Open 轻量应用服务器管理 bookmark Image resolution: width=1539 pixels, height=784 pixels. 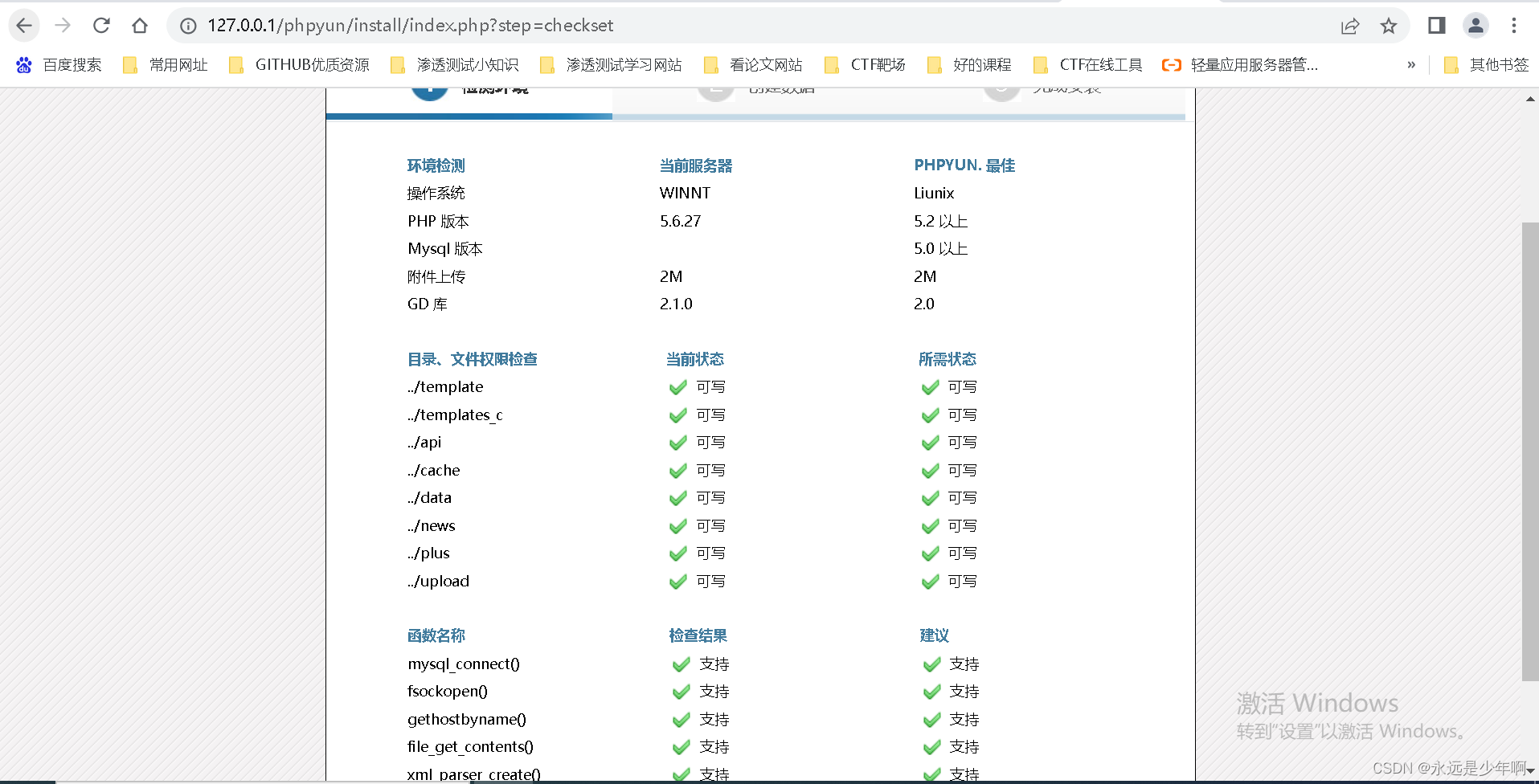pos(1240,65)
